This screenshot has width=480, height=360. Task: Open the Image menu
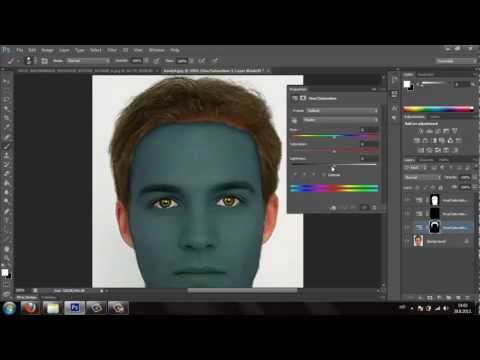[x=47, y=50]
